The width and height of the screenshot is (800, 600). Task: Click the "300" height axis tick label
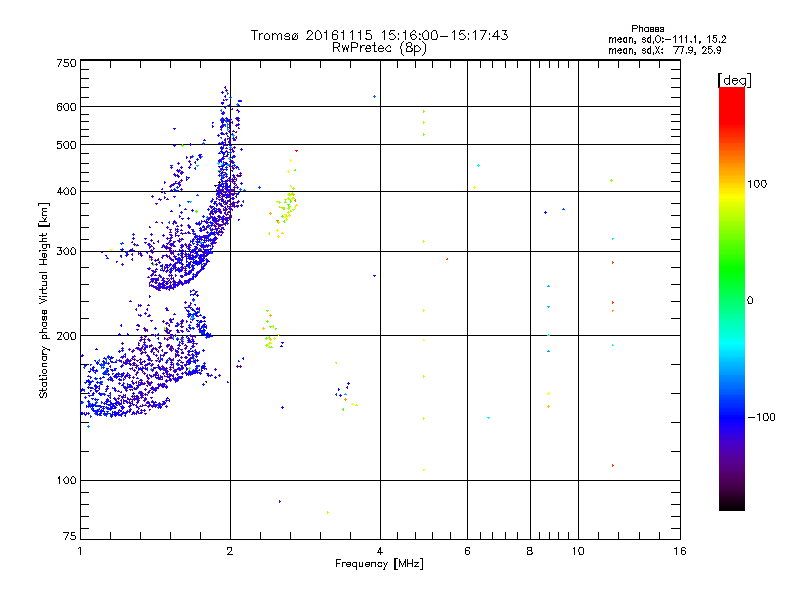tap(66, 252)
